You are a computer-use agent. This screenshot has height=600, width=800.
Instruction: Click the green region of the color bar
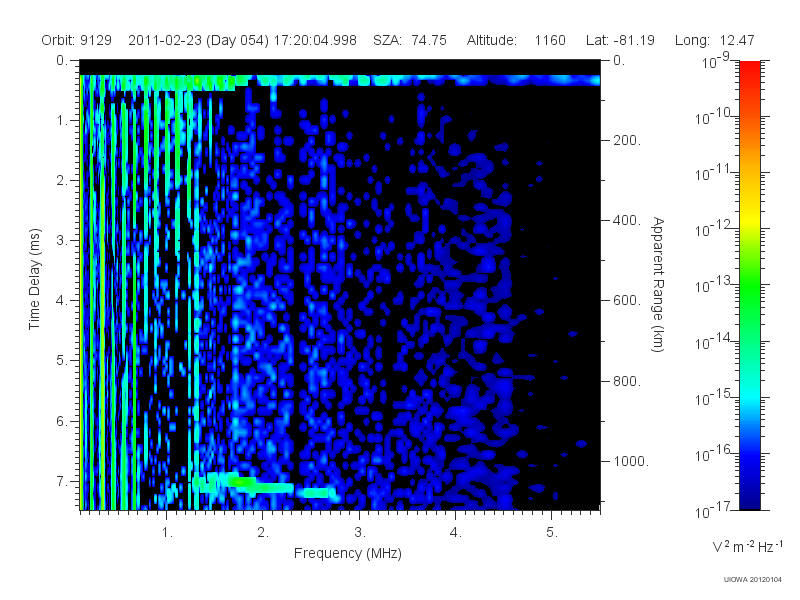[749, 296]
